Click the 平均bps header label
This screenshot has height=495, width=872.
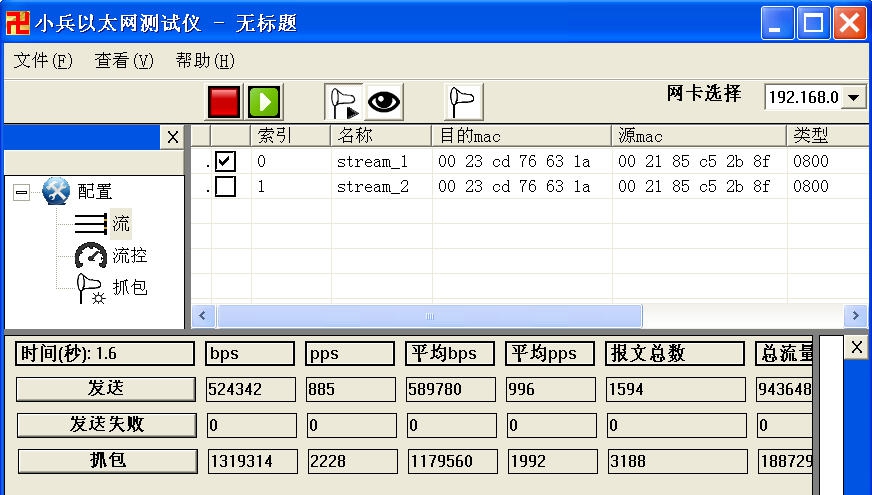click(450, 354)
